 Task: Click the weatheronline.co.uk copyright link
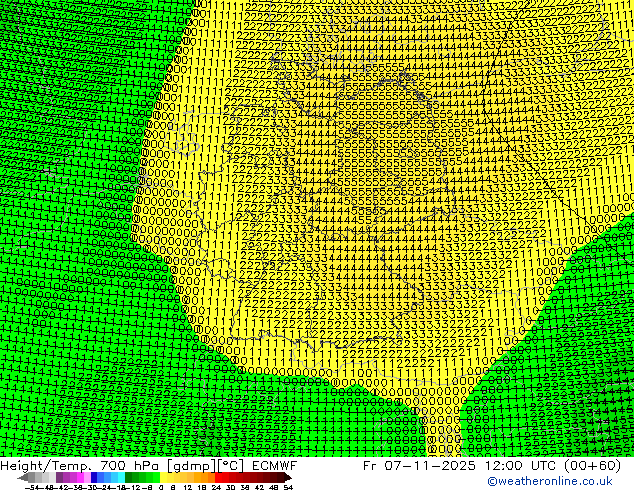[550, 481]
